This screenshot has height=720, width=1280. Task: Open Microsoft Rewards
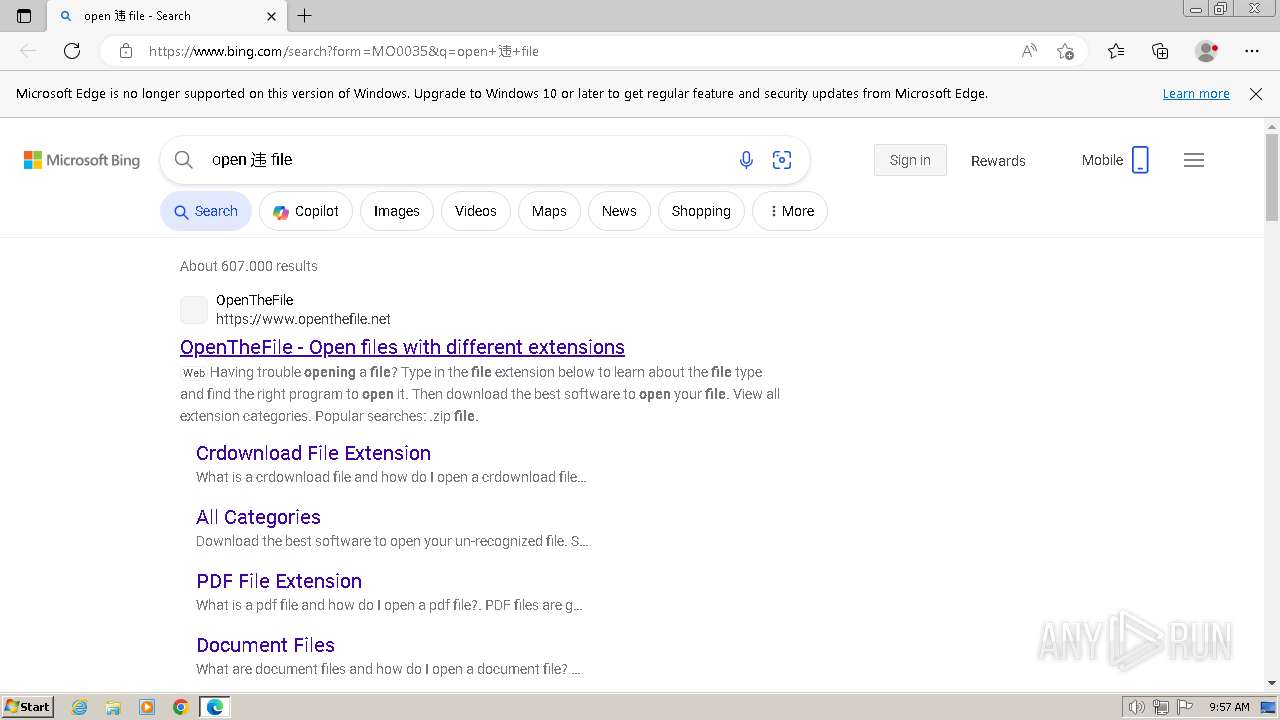(998, 160)
